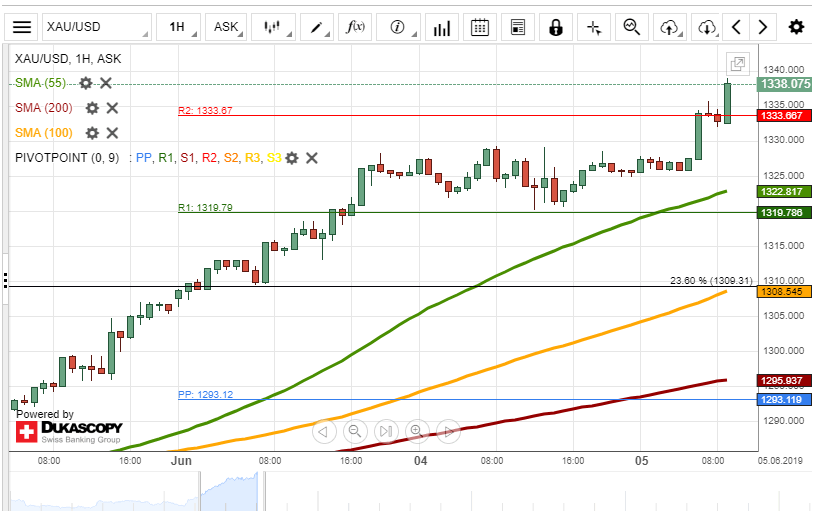Click the highlighted range in overview navigator
The height and width of the screenshot is (518, 816).
point(230,491)
